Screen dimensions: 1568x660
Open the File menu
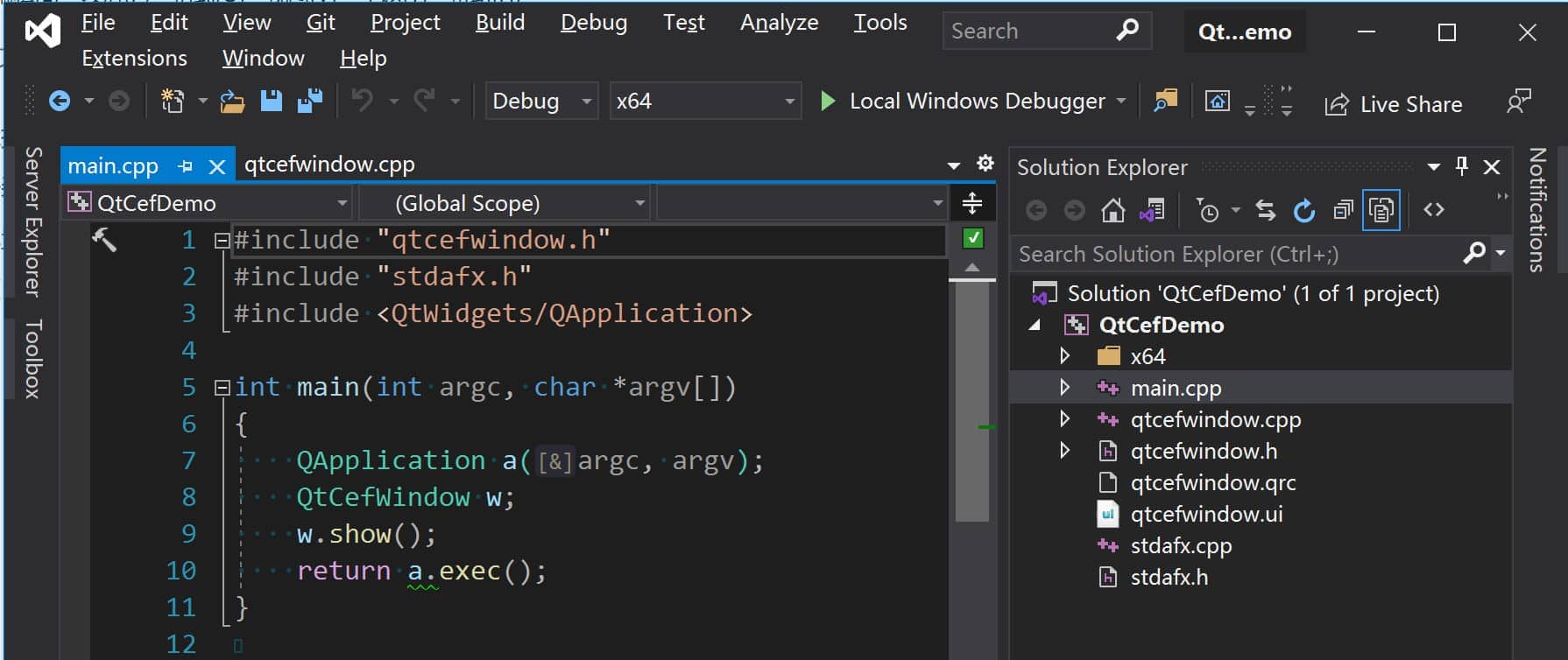click(x=98, y=23)
